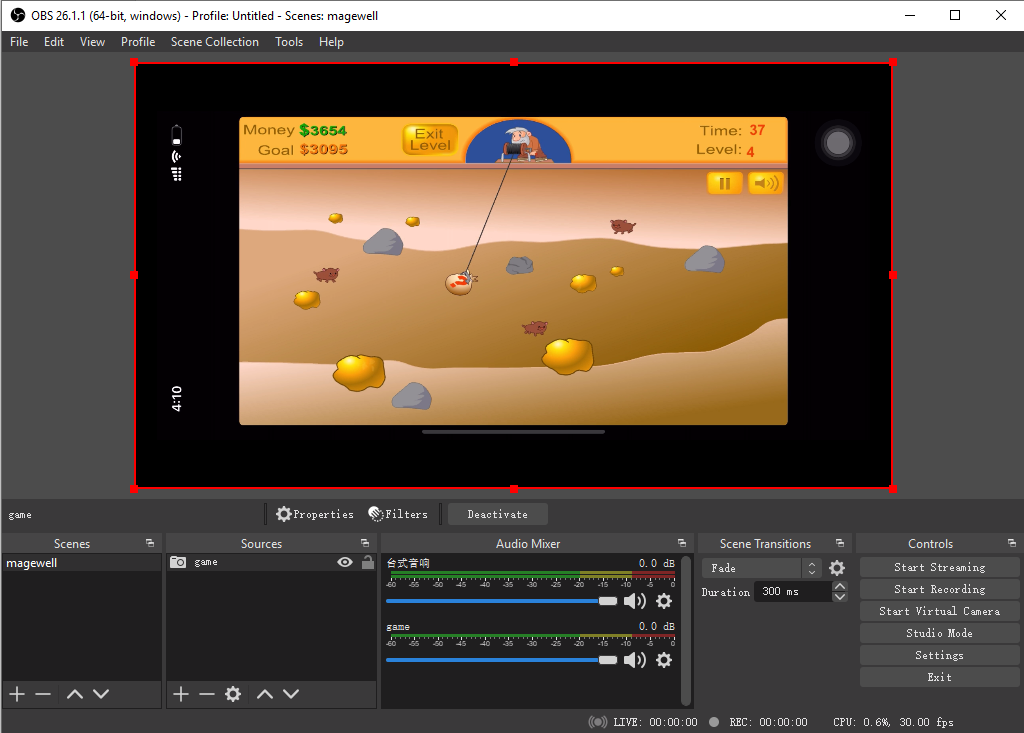Click the Audio Mixer vertical scrollbar
The width and height of the screenshot is (1024, 733).
[x=686, y=630]
